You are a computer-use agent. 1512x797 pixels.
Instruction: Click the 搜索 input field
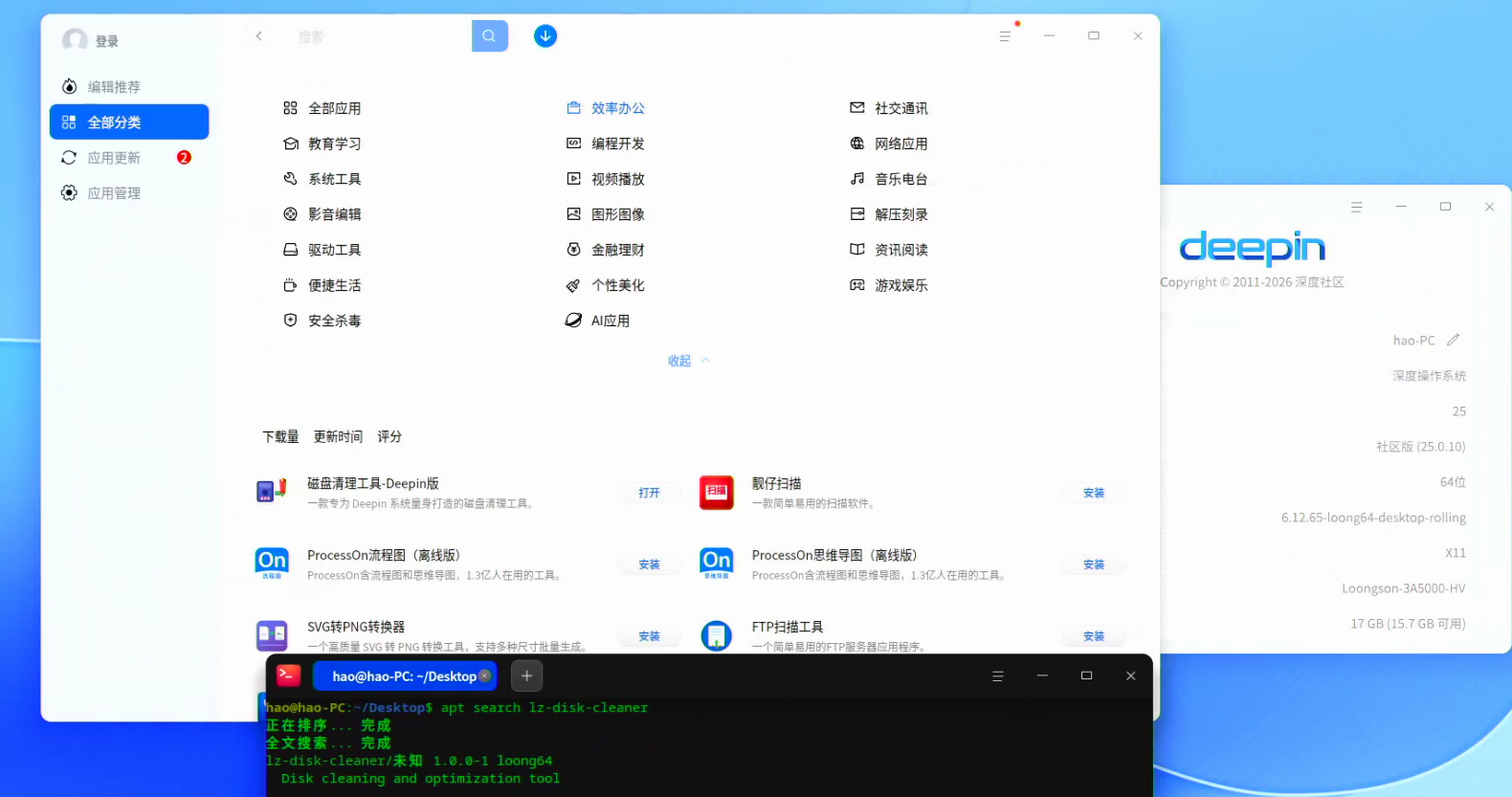tap(378, 36)
